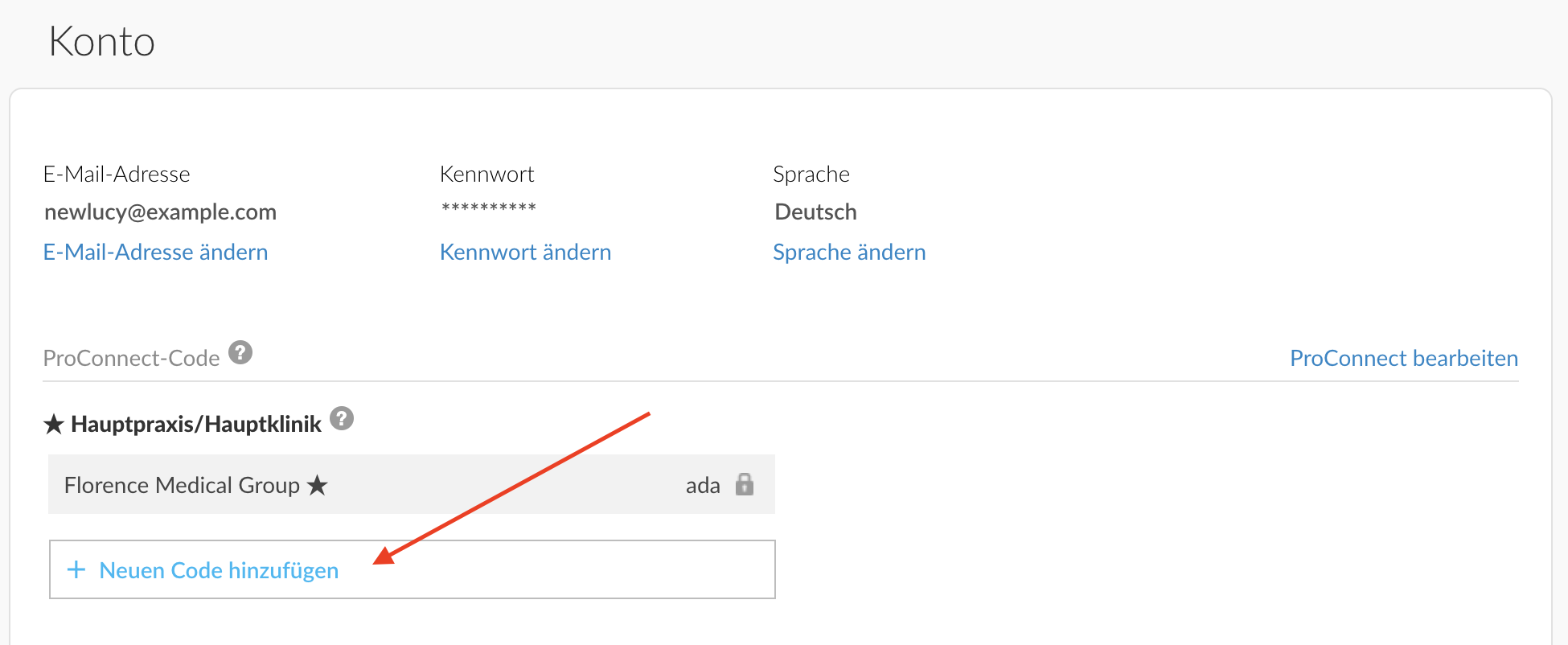The height and width of the screenshot is (645, 1568).
Task: Select the Florence Medical Group row
Action: point(412,484)
